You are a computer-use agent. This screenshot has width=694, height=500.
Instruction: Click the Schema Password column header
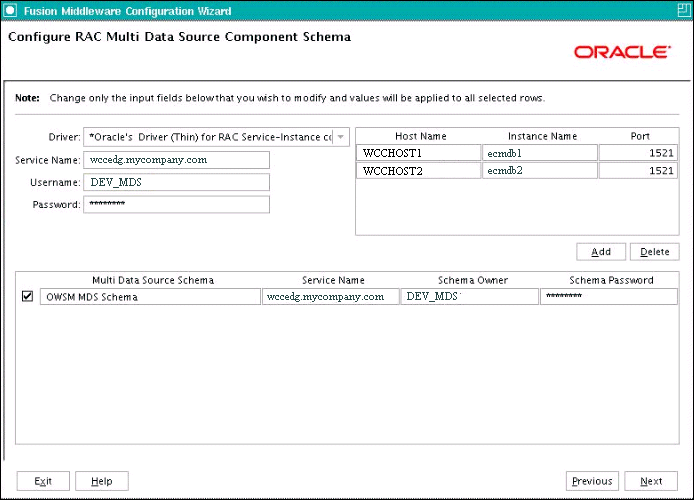click(611, 280)
